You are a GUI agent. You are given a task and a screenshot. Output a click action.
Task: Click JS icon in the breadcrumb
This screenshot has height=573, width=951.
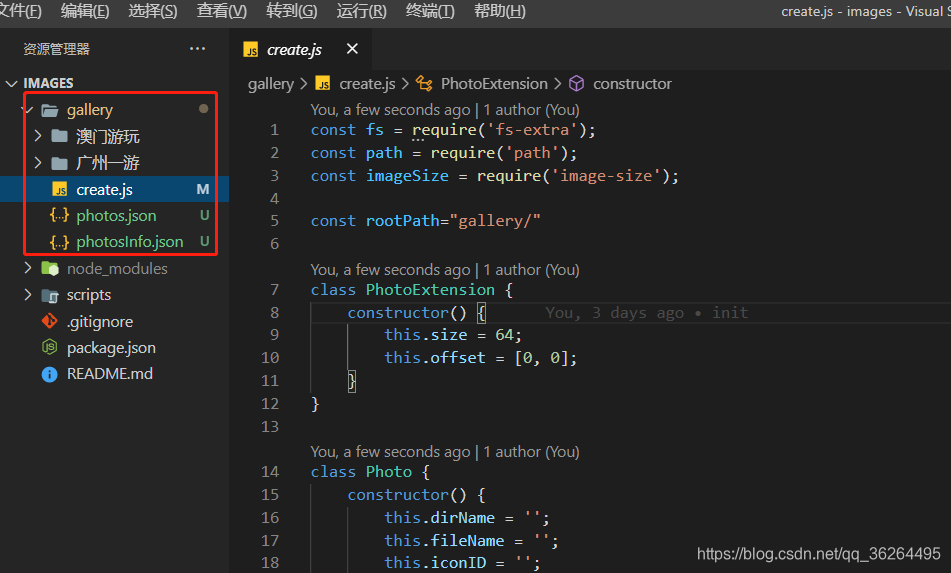click(323, 84)
